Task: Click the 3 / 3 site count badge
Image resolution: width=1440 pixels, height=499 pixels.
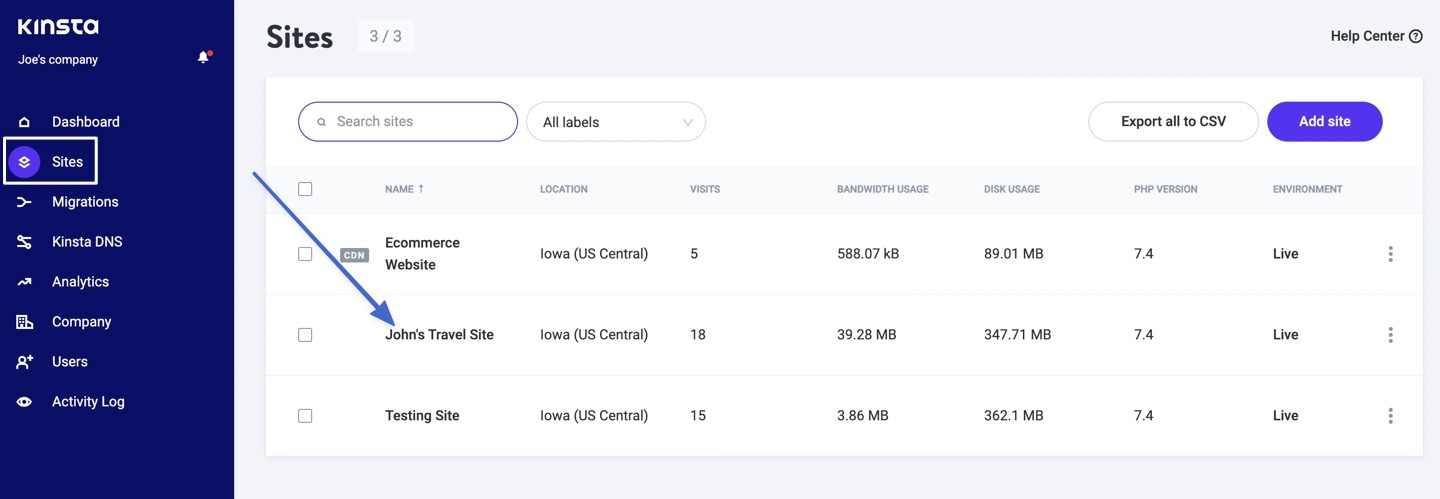Action: click(385, 37)
